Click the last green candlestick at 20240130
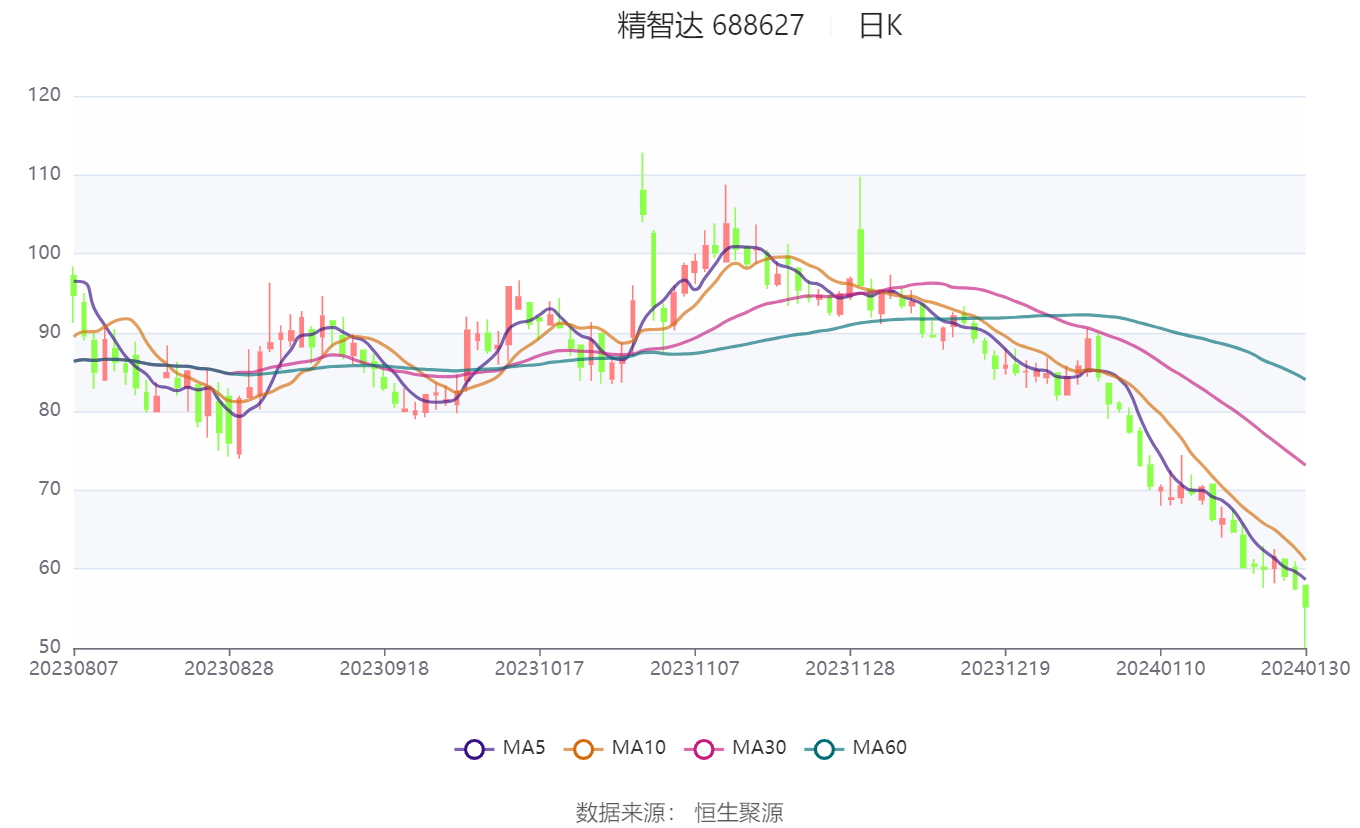1360x828 pixels. [1305, 615]
